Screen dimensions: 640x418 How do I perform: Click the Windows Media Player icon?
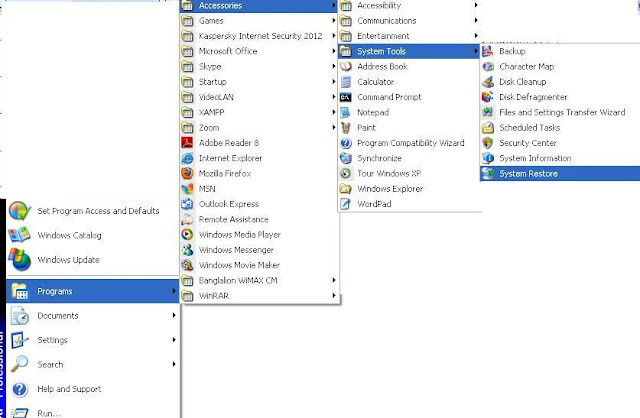click(187, 235)
